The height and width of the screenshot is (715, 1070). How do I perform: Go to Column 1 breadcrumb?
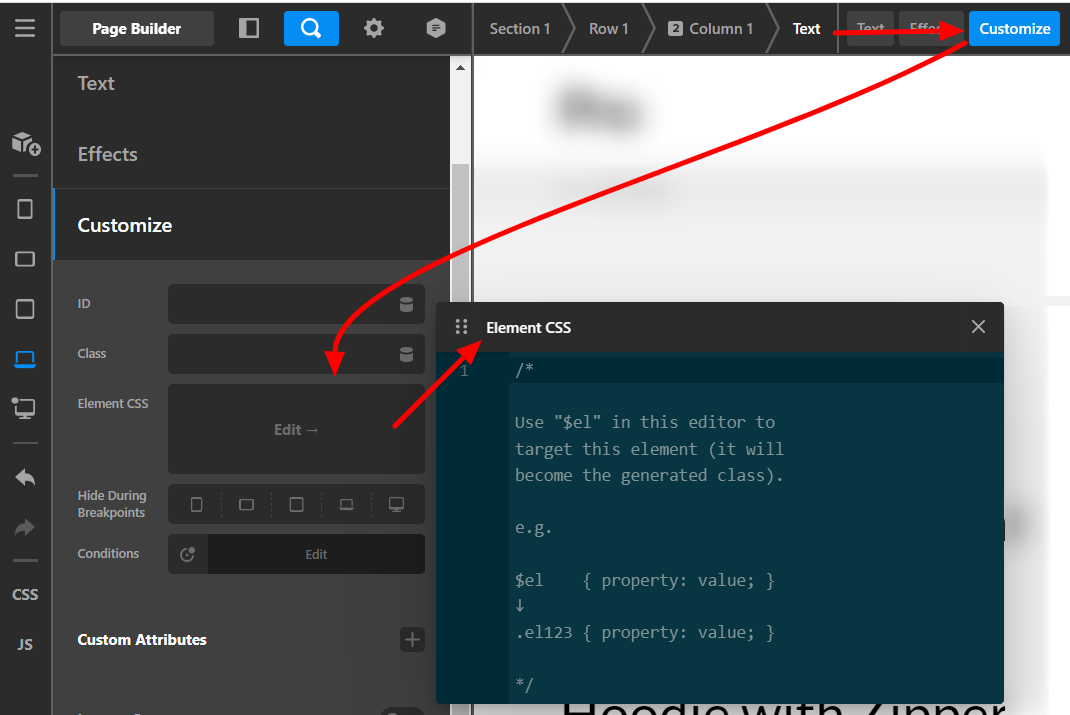pyautogui.click(x=710, y=29)
